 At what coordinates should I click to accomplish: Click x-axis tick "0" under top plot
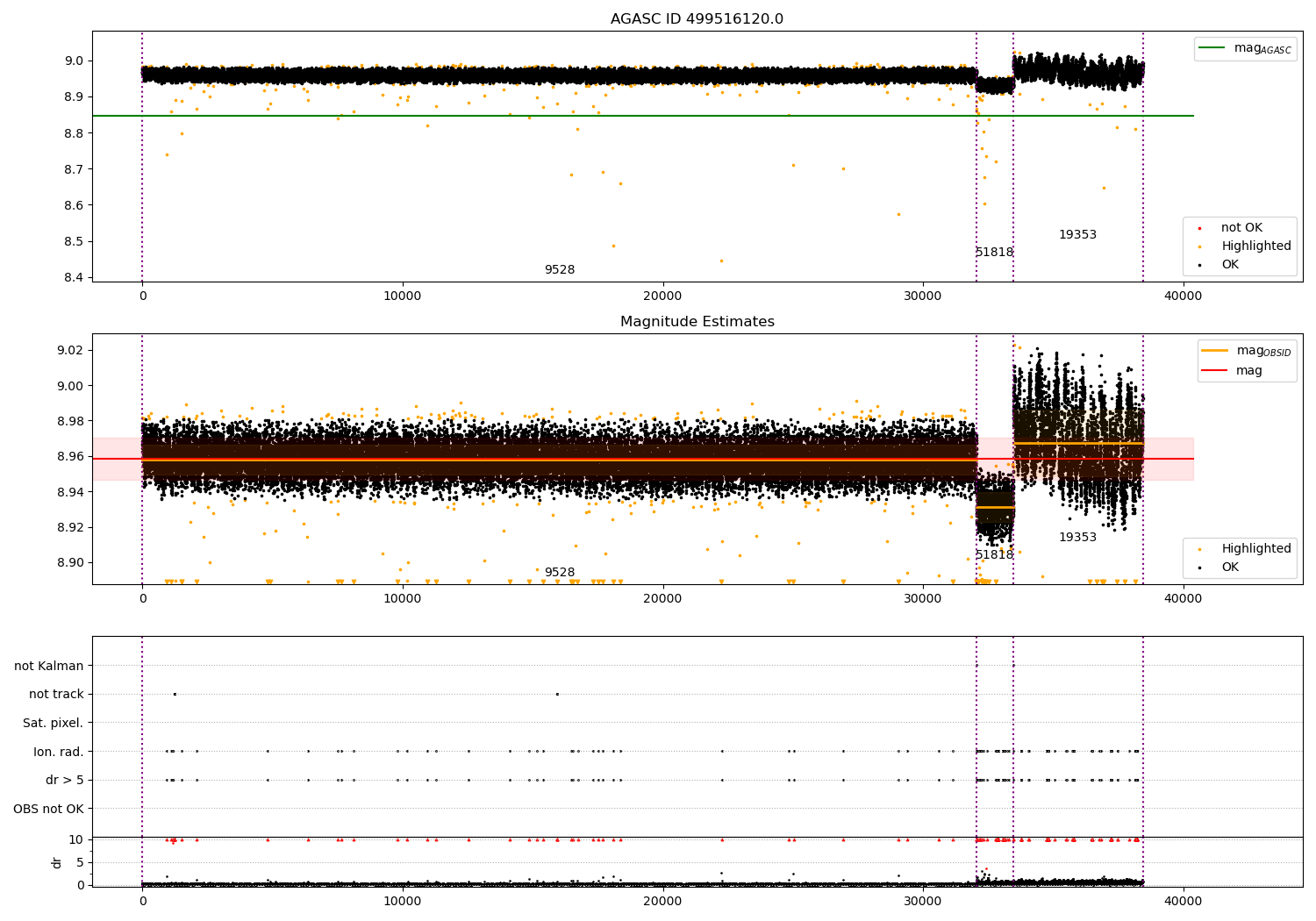142,296
